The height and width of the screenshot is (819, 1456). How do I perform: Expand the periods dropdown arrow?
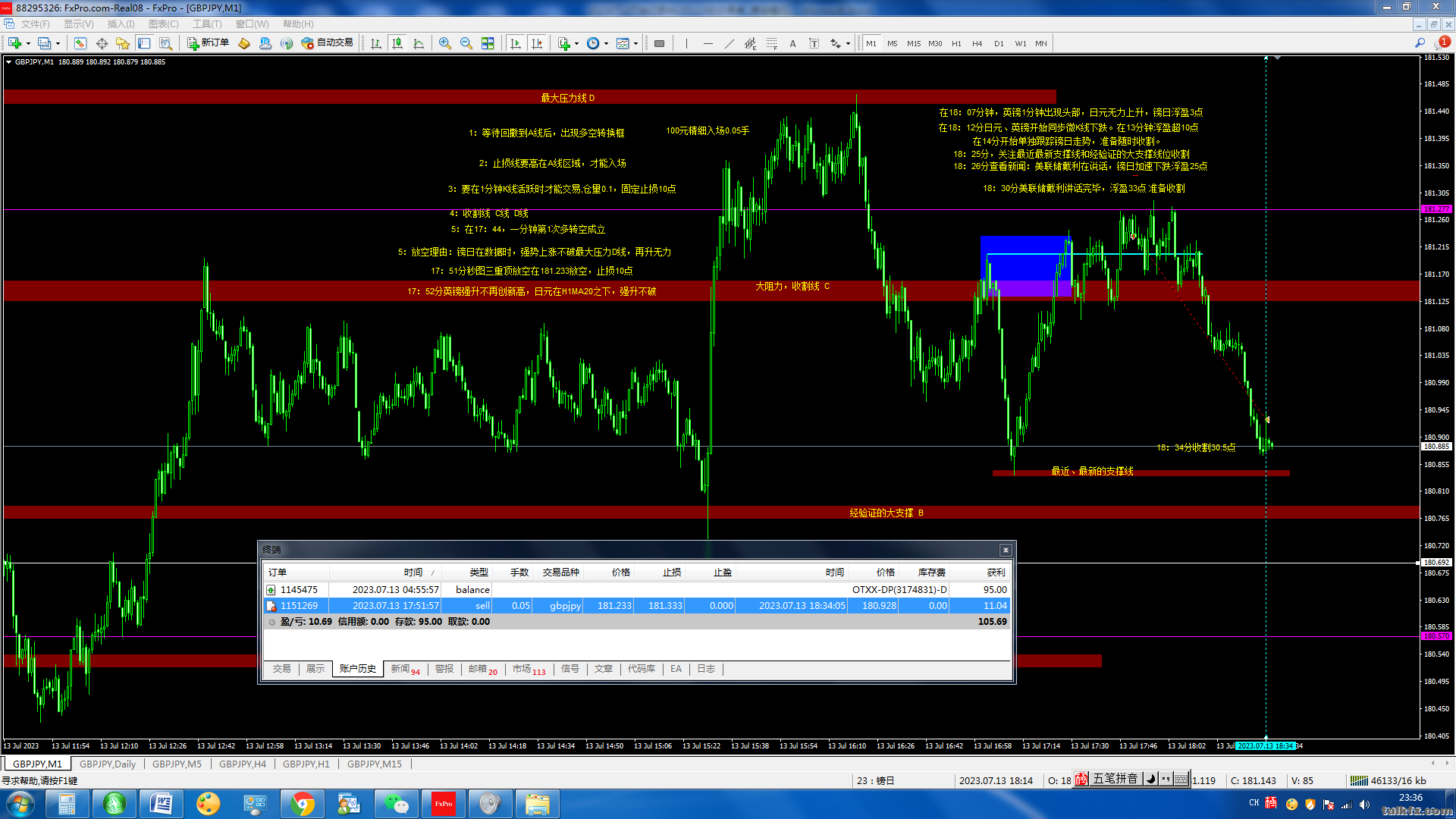tap(606, 43)
